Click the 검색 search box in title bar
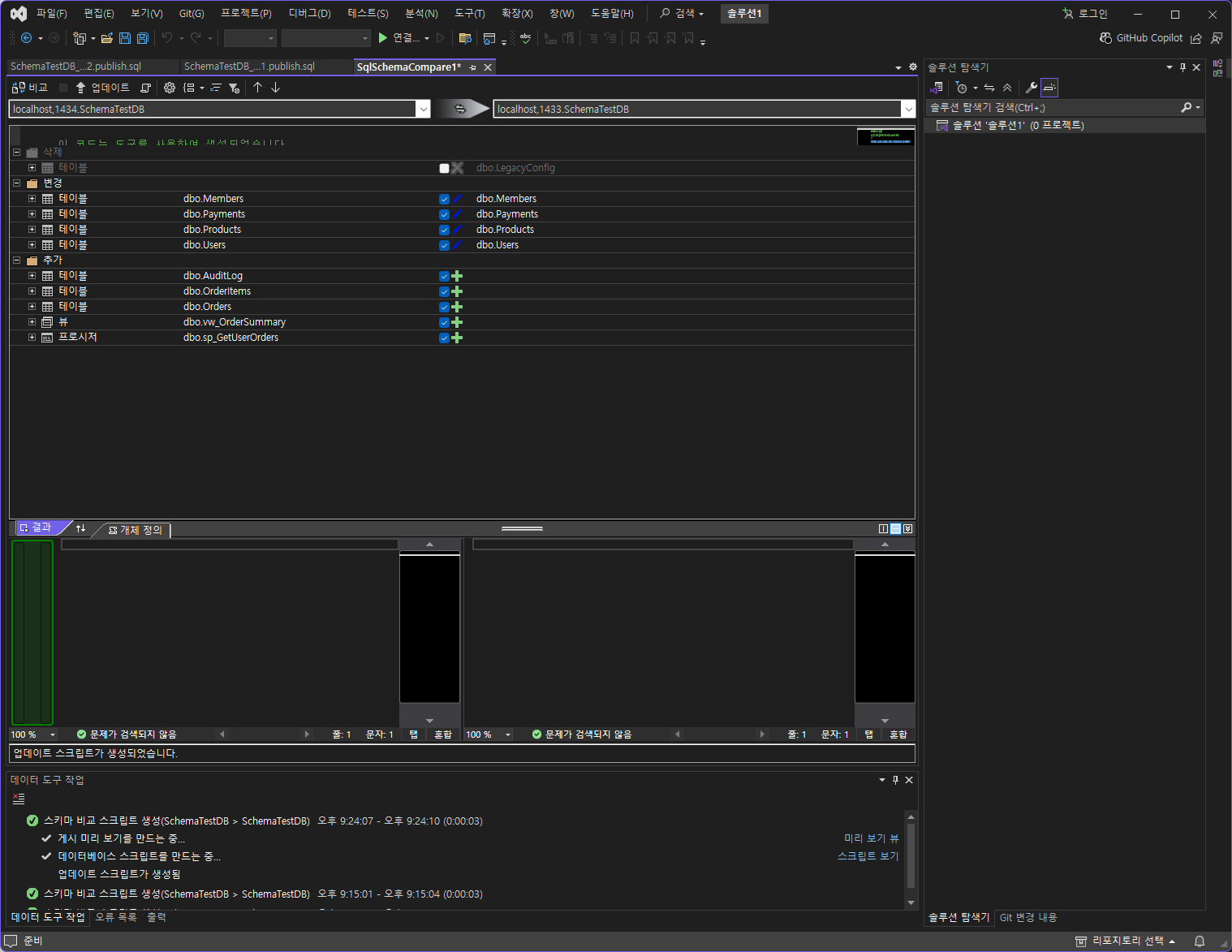This screenshot has width=1232, height=952. coord(682,14)
